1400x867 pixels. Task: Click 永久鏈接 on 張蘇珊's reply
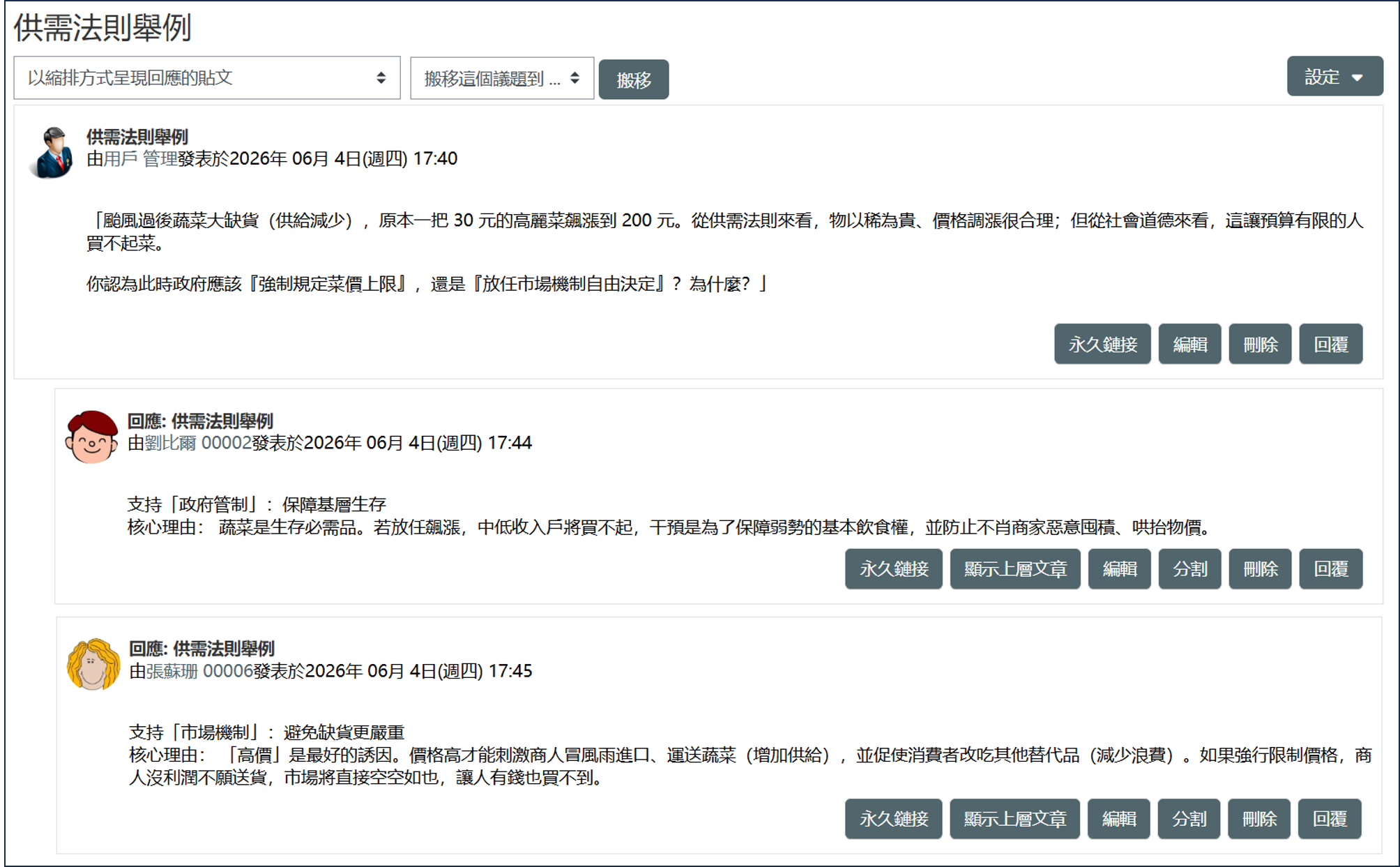[x=893, y=819]
